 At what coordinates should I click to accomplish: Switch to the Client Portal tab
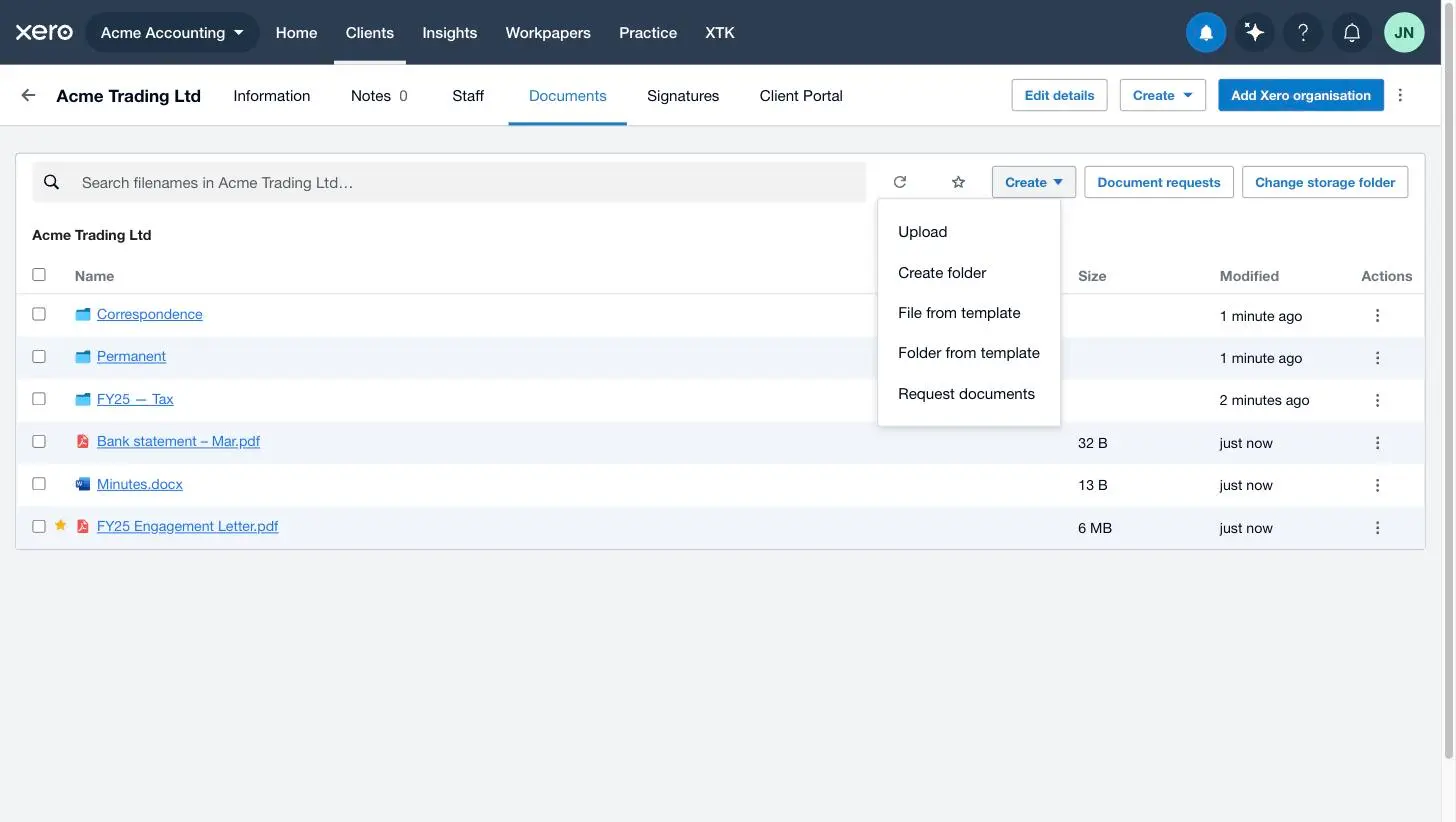pos(801,95)
